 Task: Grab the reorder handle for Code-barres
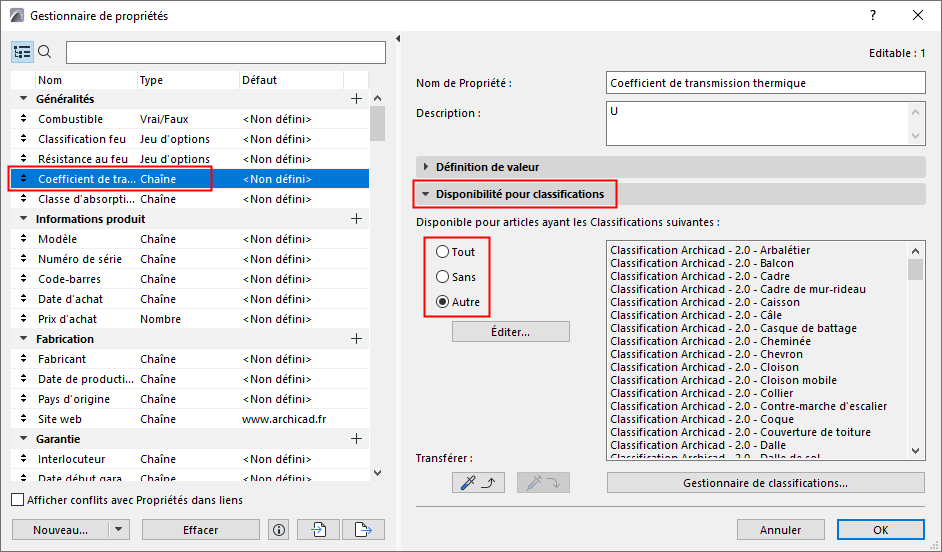(x=23, y=279)
